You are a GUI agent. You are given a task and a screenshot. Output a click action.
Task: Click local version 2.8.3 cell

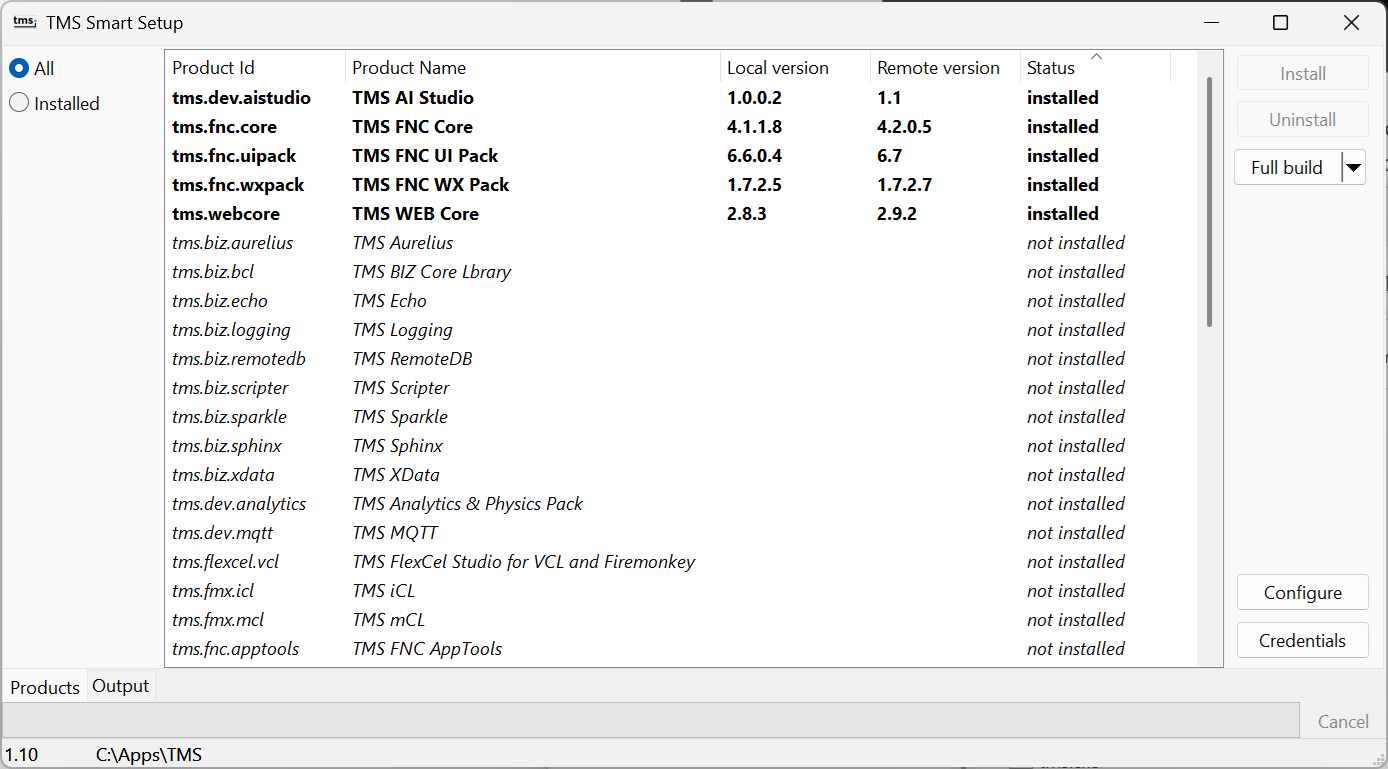point(746,214)
